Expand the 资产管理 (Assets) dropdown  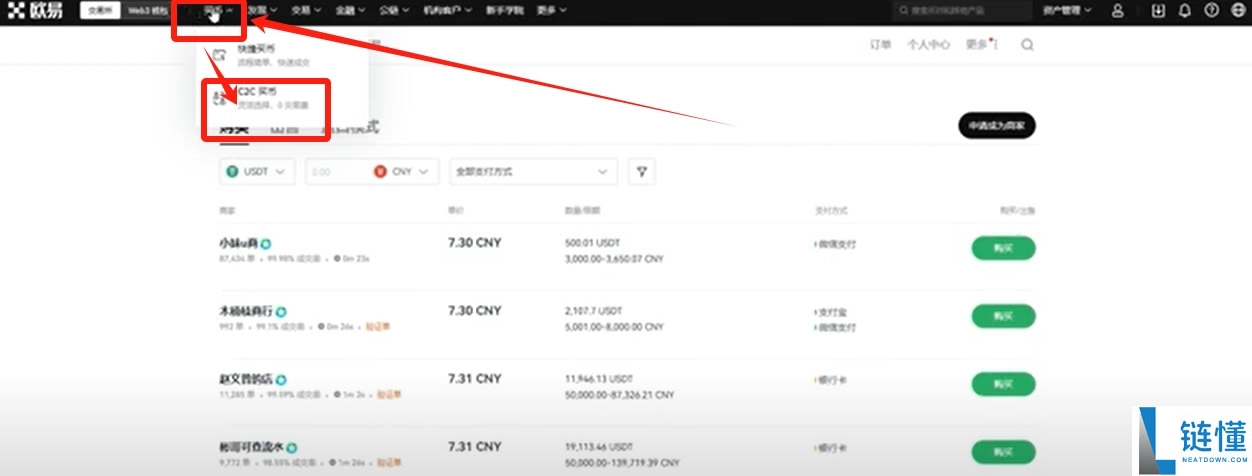click(1067, 11)
